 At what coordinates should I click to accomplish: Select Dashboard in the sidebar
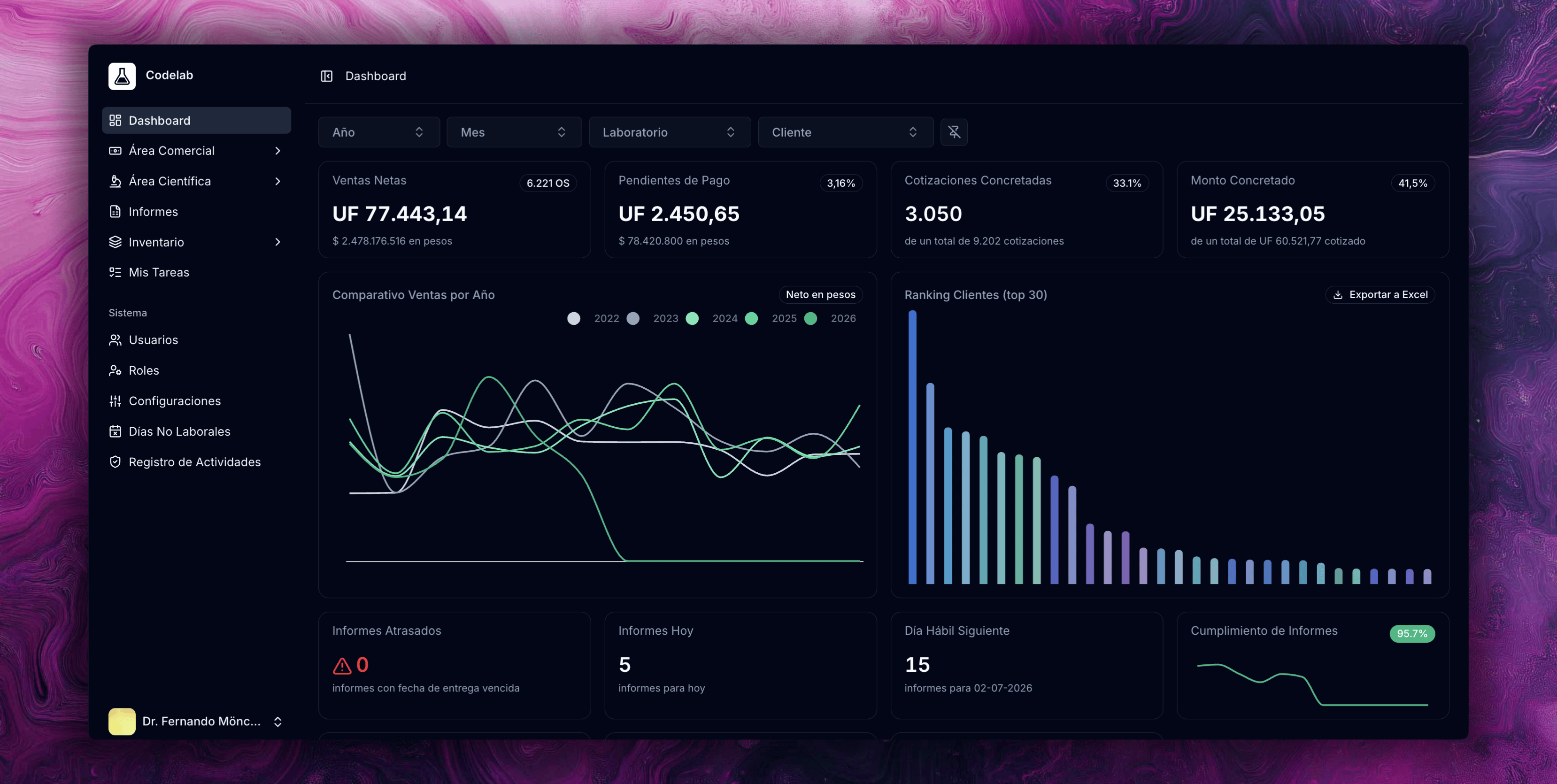click(x=196, y=120)
